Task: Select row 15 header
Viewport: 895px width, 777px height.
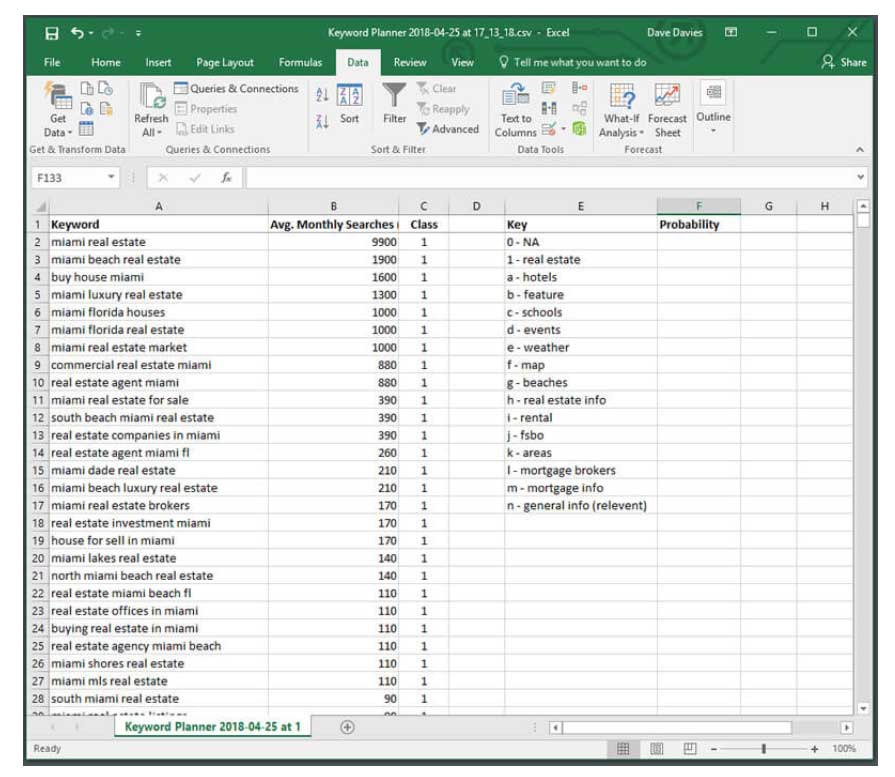Action: click(38, 470)
